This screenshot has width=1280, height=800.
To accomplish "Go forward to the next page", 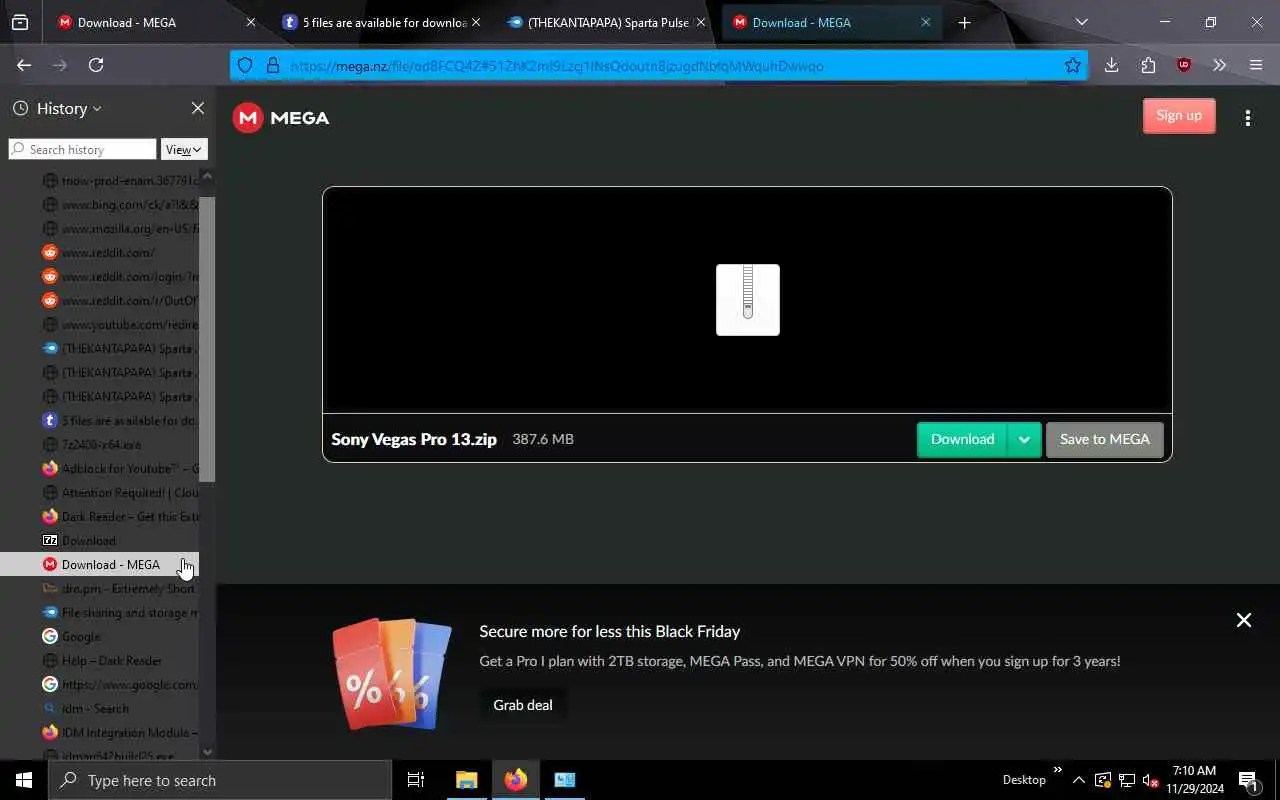I will click(x=60, y=65).
